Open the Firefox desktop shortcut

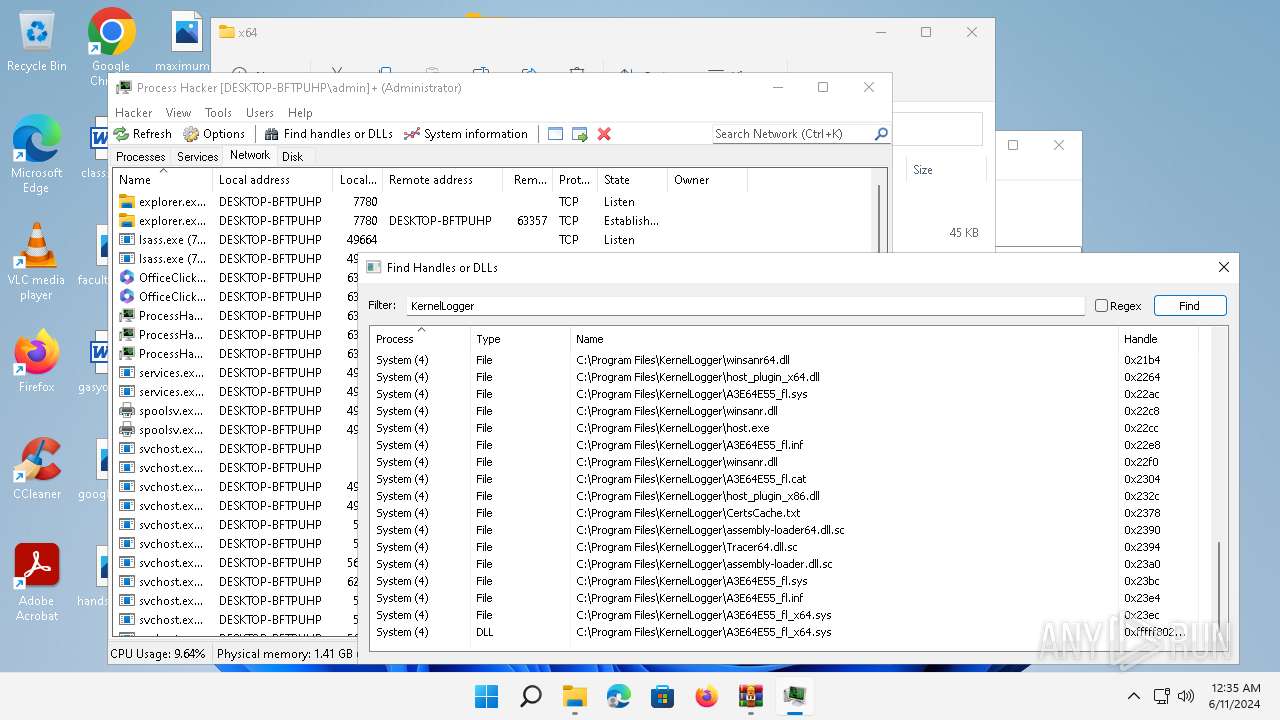[37, 361]
